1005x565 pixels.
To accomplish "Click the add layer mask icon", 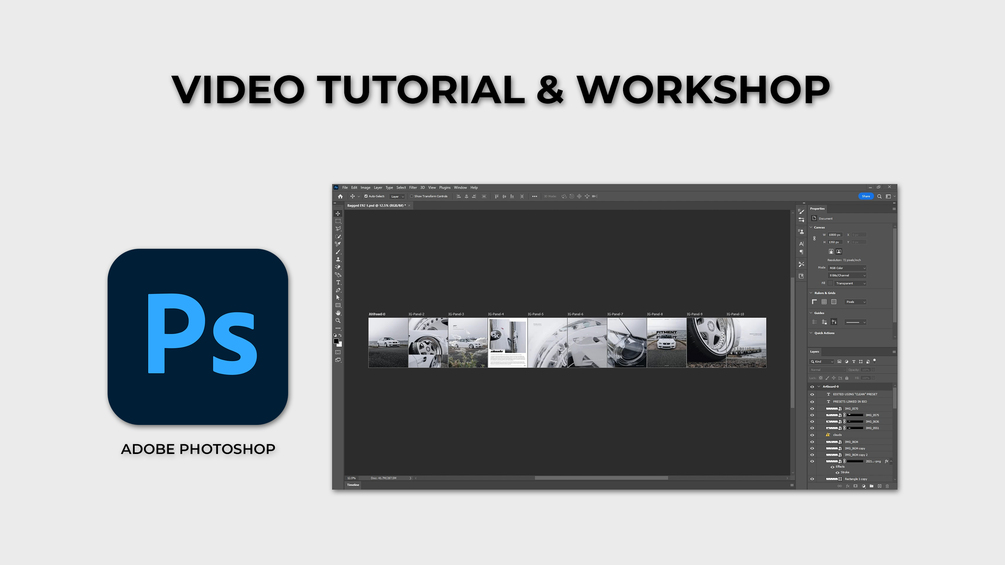I will click(x=856, y=486).
